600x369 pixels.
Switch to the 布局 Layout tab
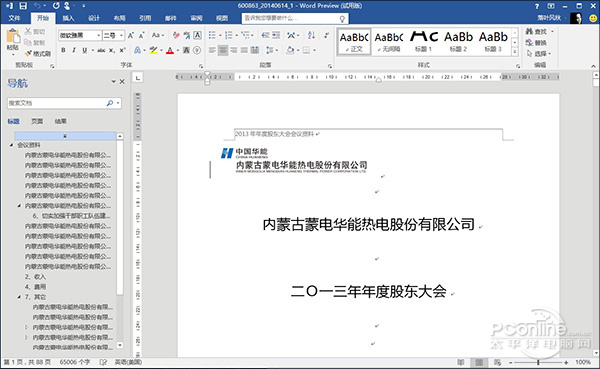pos(119,18)
